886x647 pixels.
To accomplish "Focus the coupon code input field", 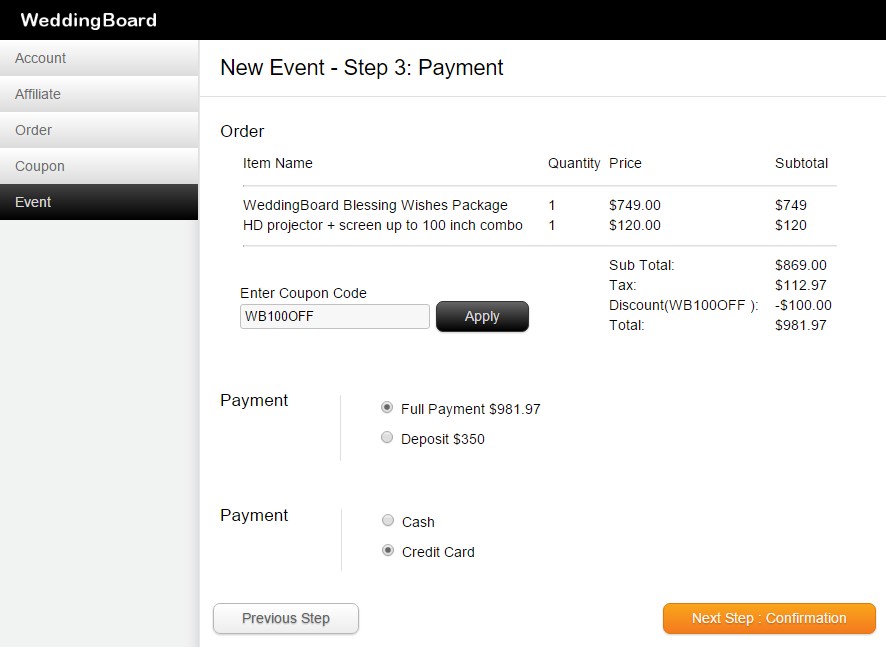I will (x=335, y=316).
